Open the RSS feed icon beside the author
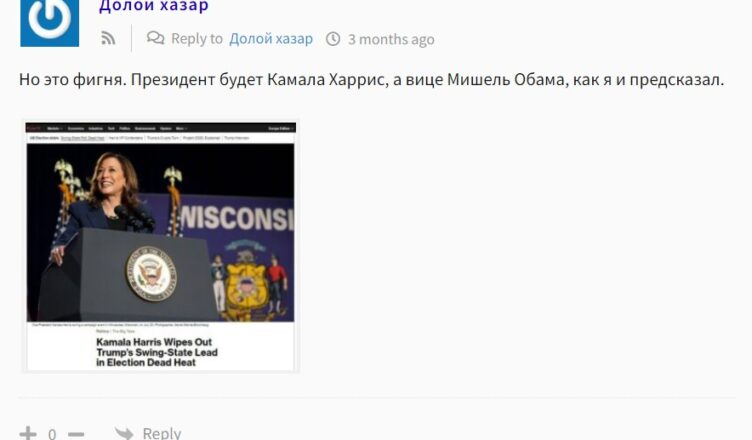 [x=108, y=38]
